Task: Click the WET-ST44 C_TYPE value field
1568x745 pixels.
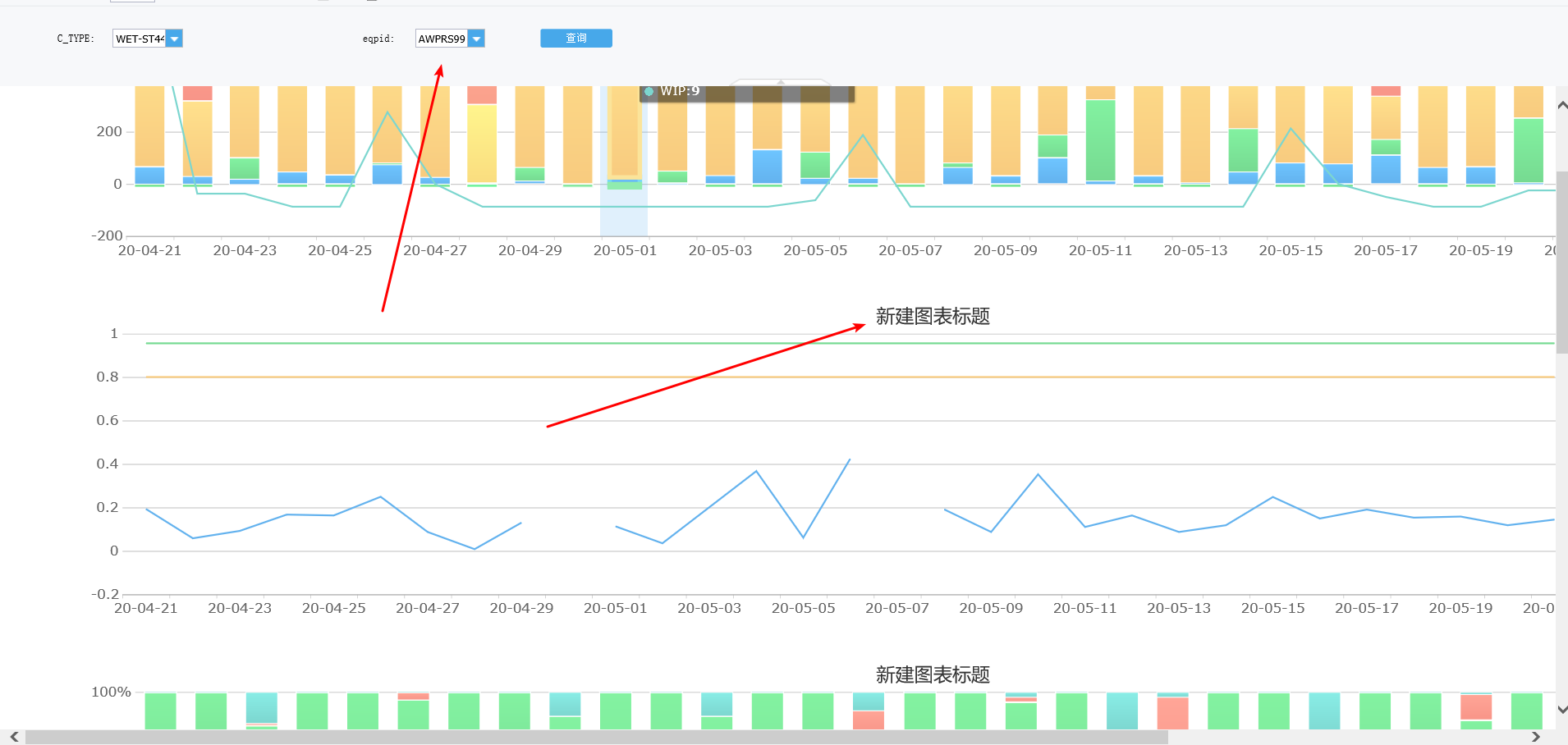Action: tap(140, 39)
